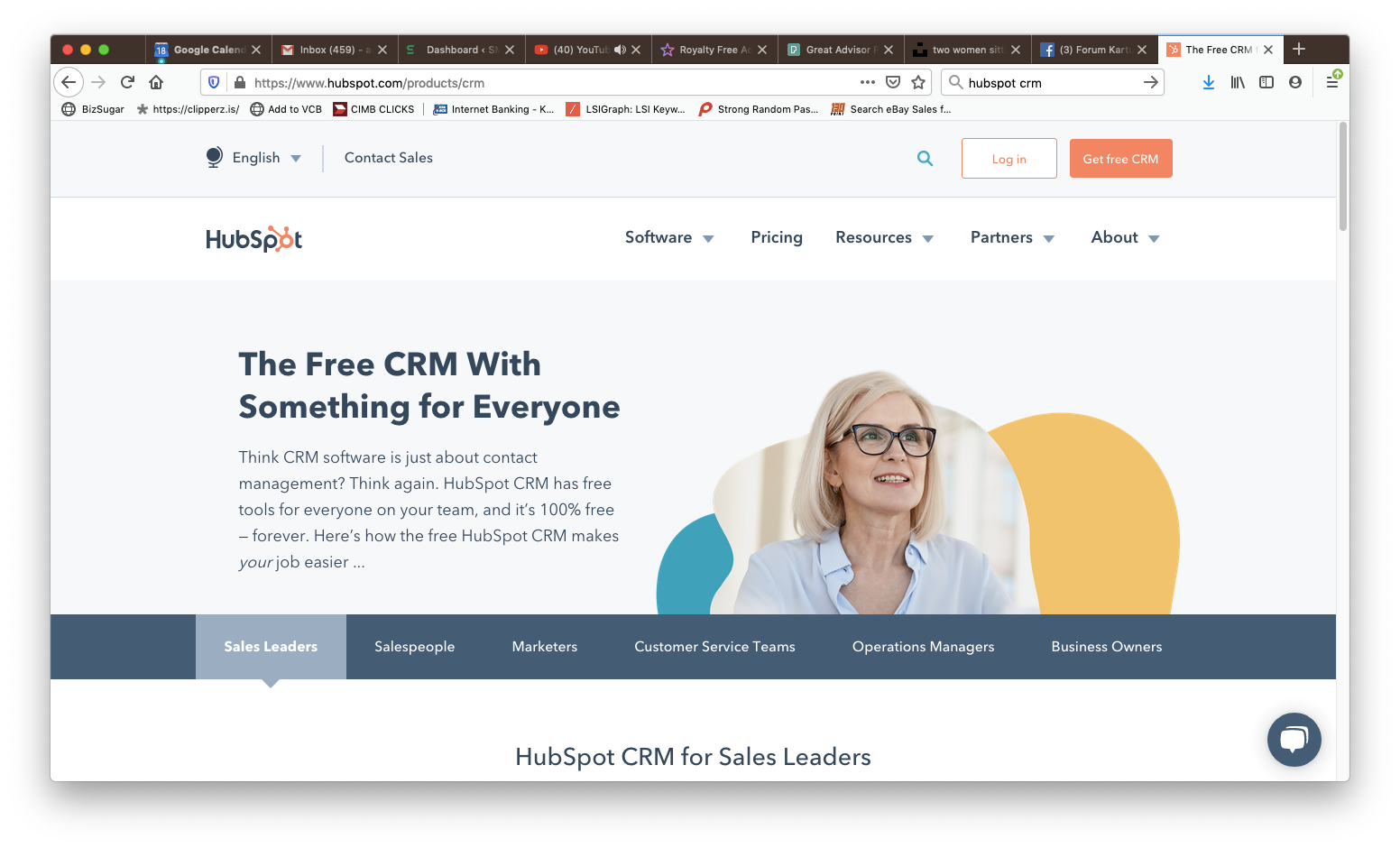Open the Internet Banking bookmark
The width and height of the screenshot is (1400, 848).
tap(493, 109)
